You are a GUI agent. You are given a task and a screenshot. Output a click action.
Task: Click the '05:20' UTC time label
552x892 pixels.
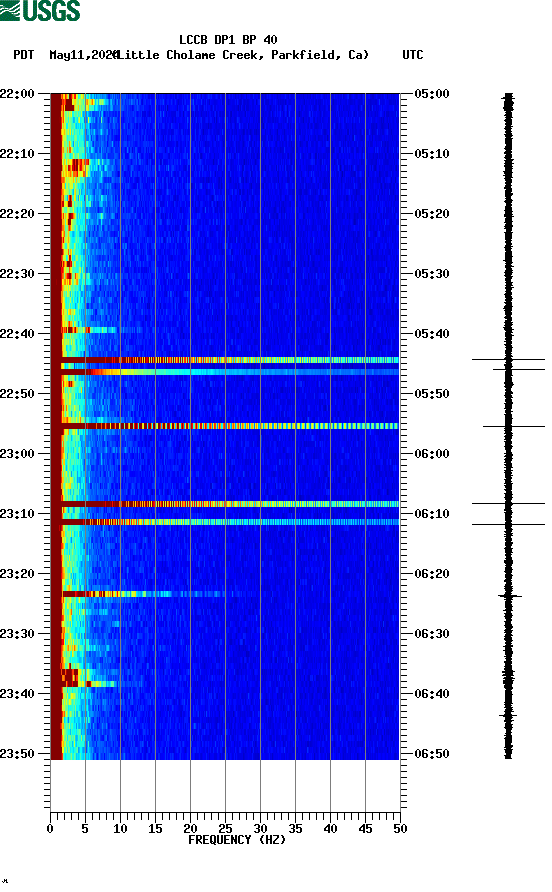tap(432, 214)
